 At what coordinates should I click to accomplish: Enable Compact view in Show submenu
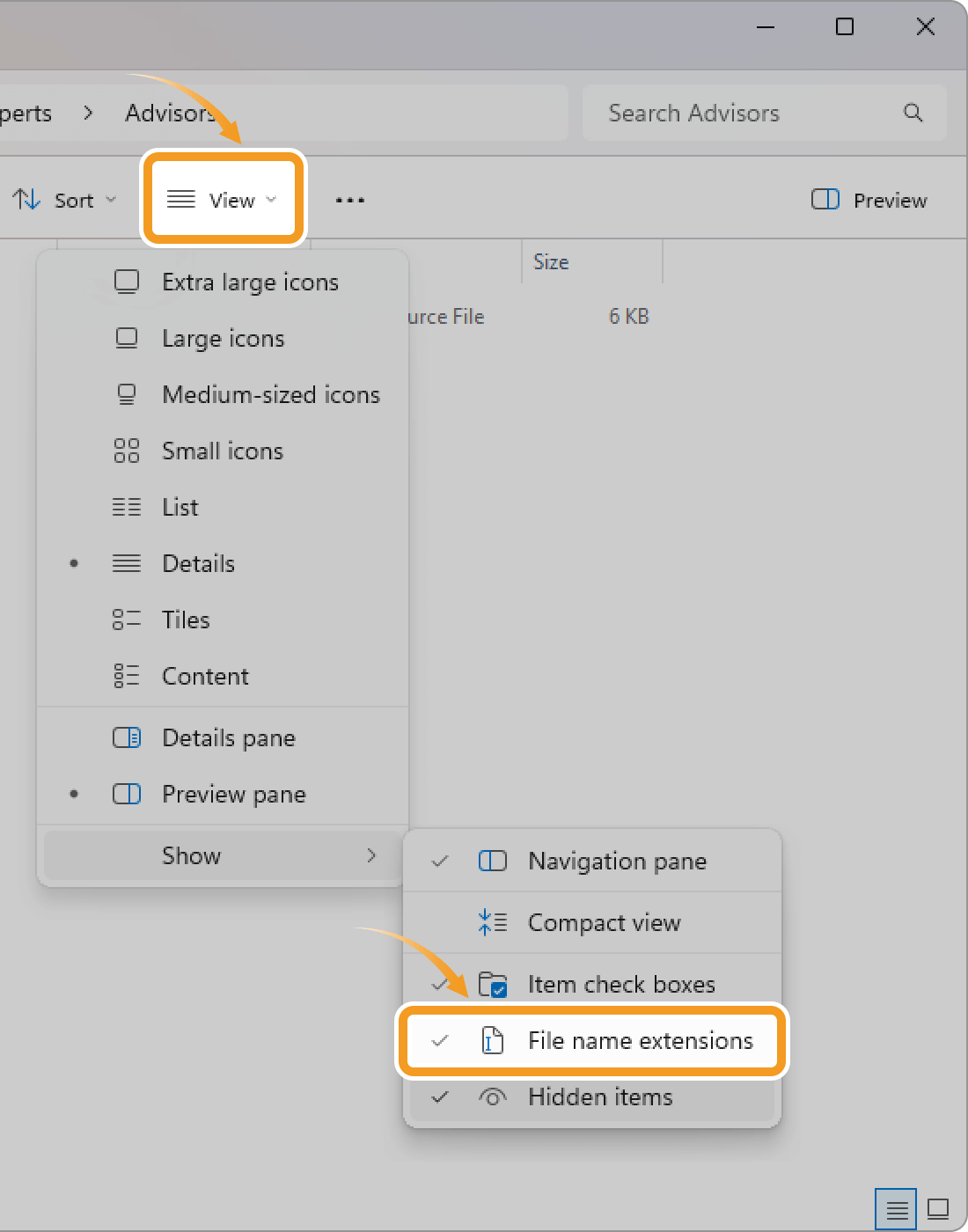(x=604, y=923)
